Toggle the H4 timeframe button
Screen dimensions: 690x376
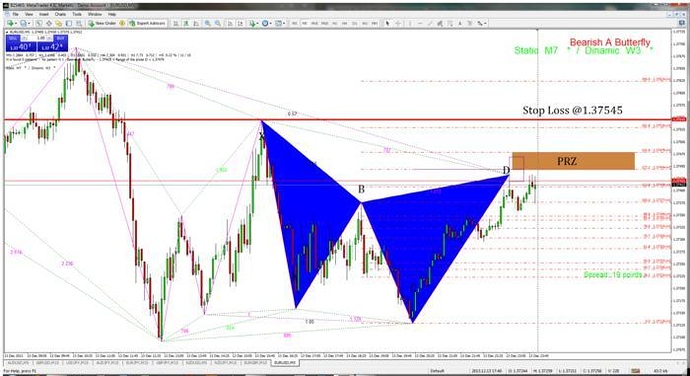click(x=345, y=23)
